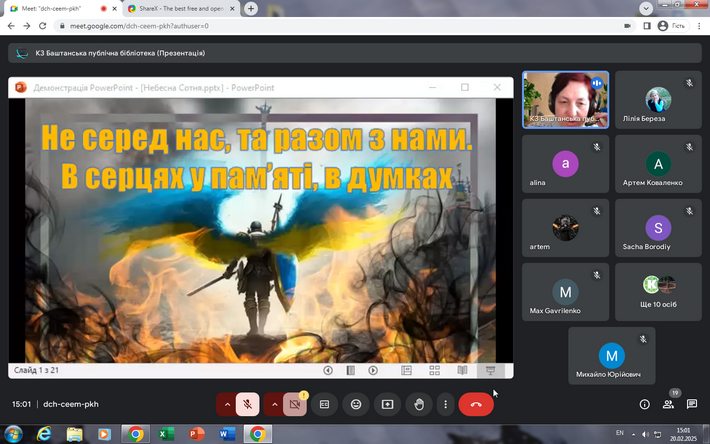Open the slide notes icon in PowerPoint status bar
The width and height of the screenshot is (710, 444).
point(350,370)
